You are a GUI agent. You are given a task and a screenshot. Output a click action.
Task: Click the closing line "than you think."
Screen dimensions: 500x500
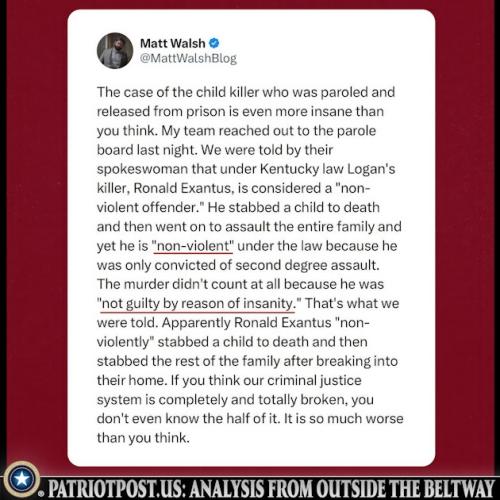pyautogui.click(x=143, y=438)
